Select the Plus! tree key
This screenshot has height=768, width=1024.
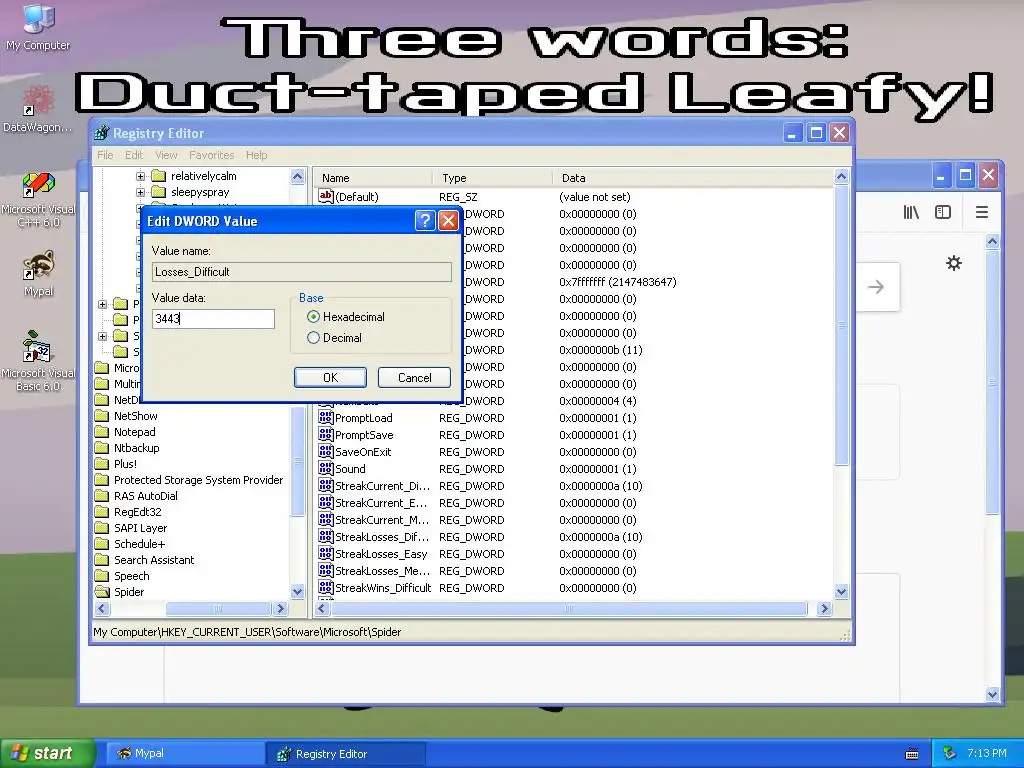click(x=125, y=464)
